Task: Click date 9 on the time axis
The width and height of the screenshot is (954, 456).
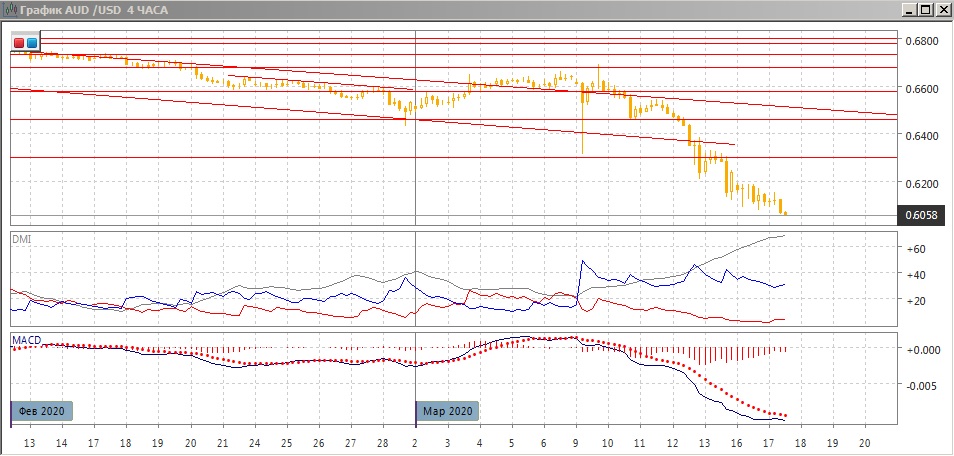Action: pyautogui.click(x=576, y=442)
